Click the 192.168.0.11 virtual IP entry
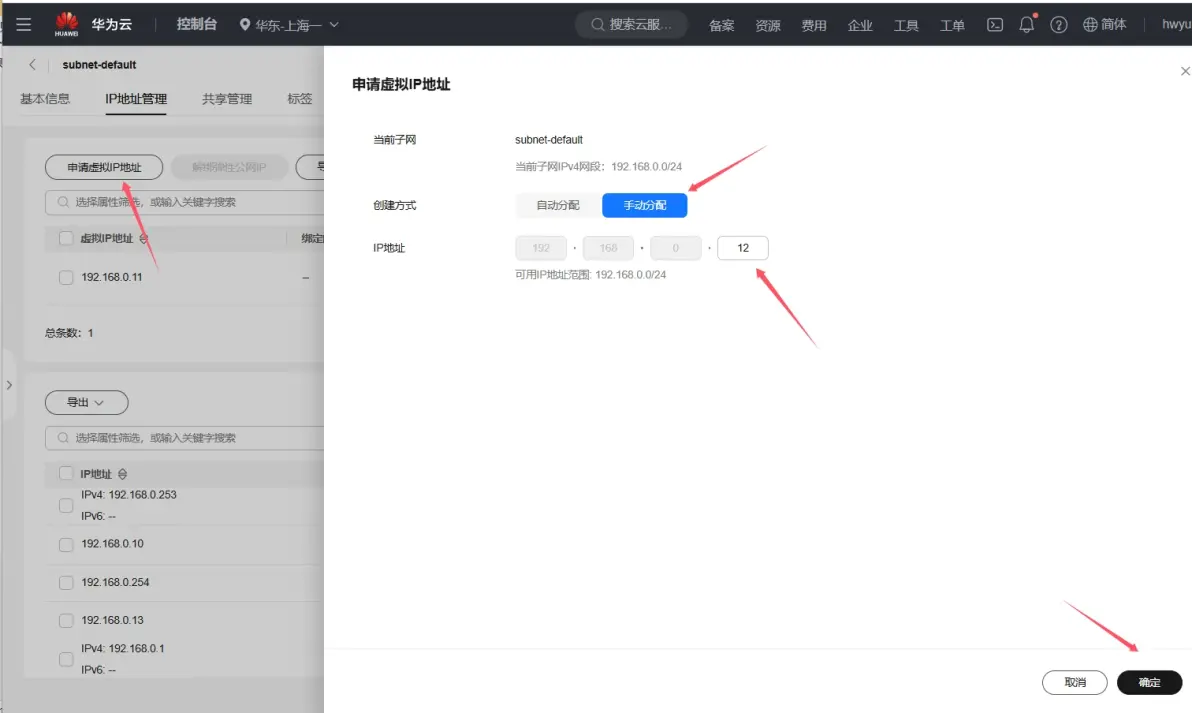This screenshot has height=713, width=1192. (112, 277)
